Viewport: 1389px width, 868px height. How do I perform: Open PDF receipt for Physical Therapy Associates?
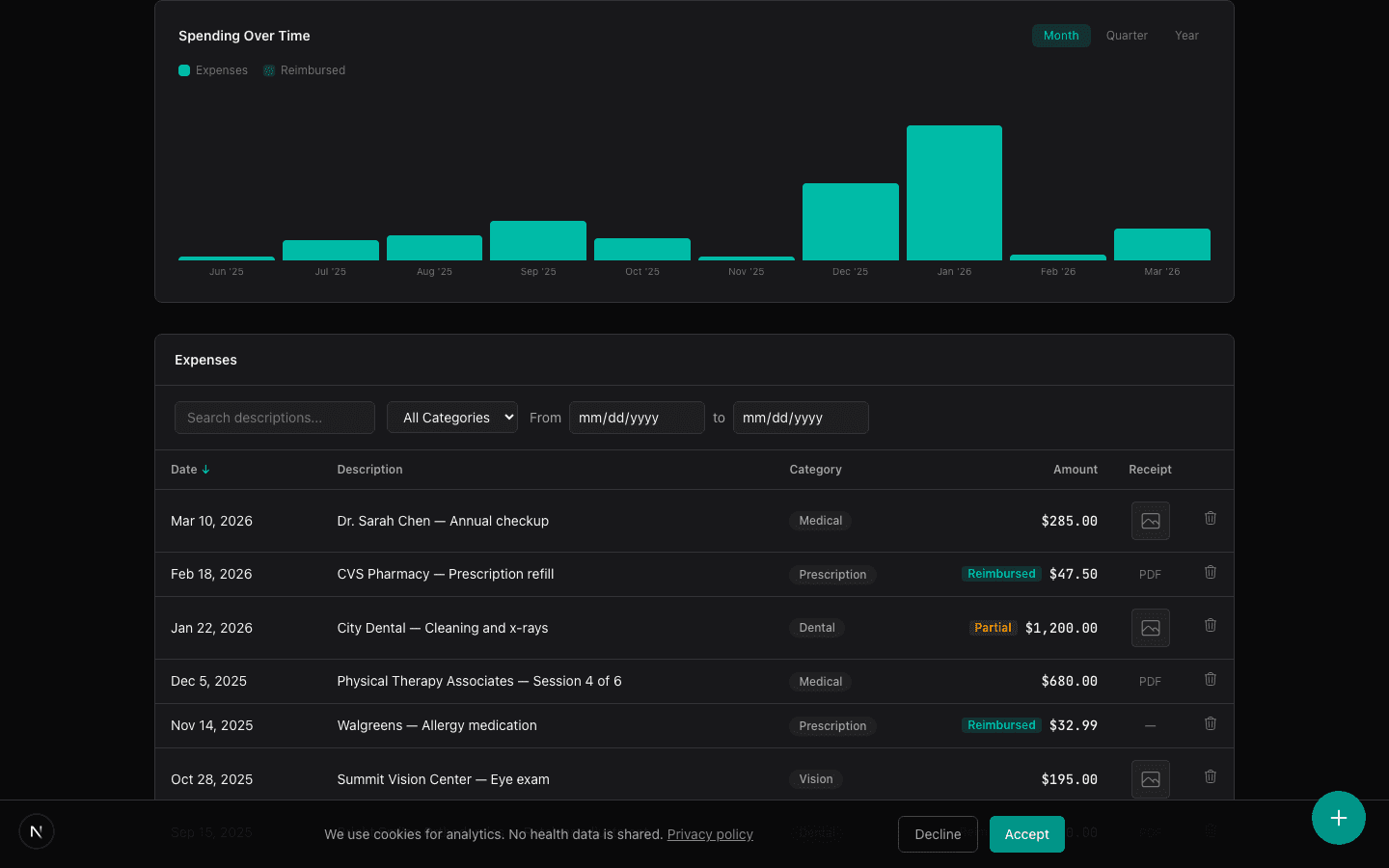tap(1150, 682)
